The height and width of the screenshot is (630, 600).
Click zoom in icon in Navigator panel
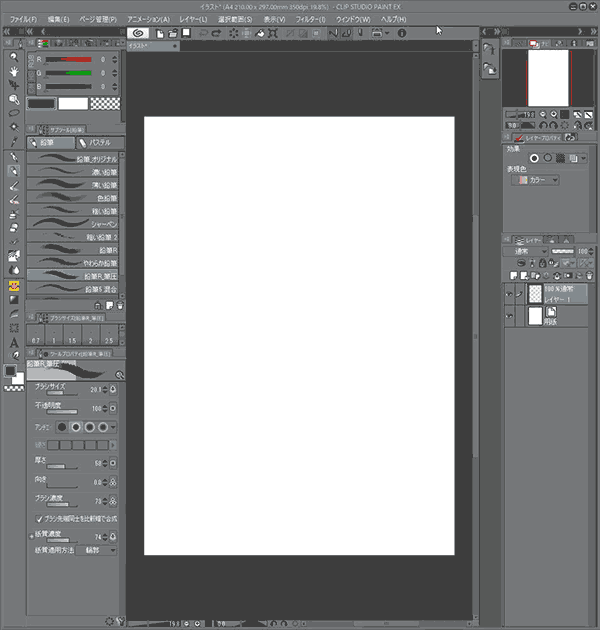tap(554, 115)
